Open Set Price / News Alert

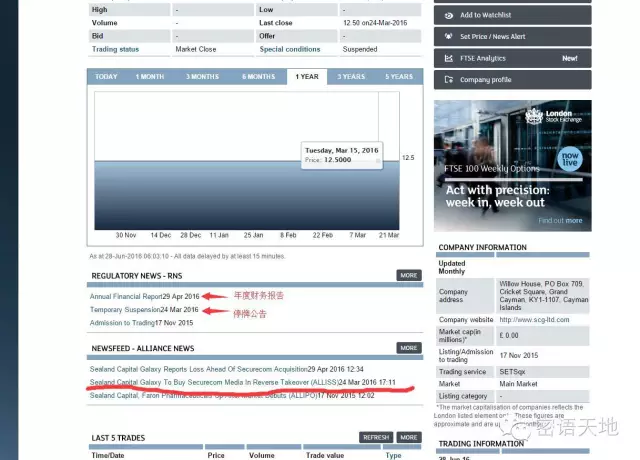tap(513, 36)
